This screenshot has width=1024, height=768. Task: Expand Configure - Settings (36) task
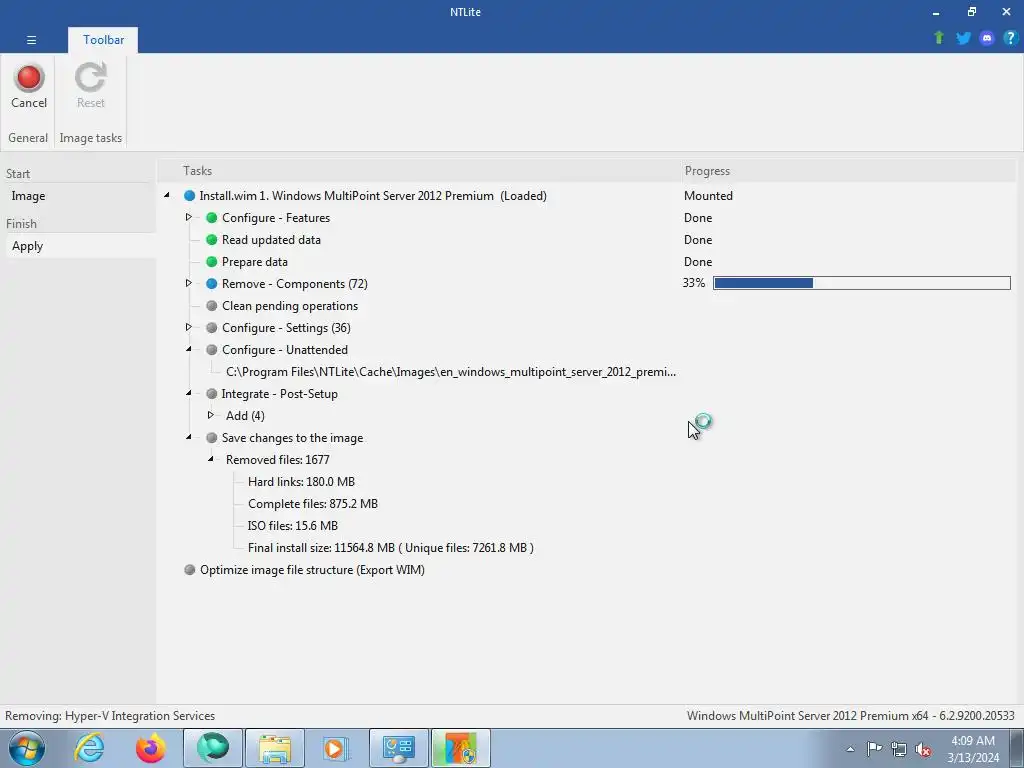tap(189, 327)
